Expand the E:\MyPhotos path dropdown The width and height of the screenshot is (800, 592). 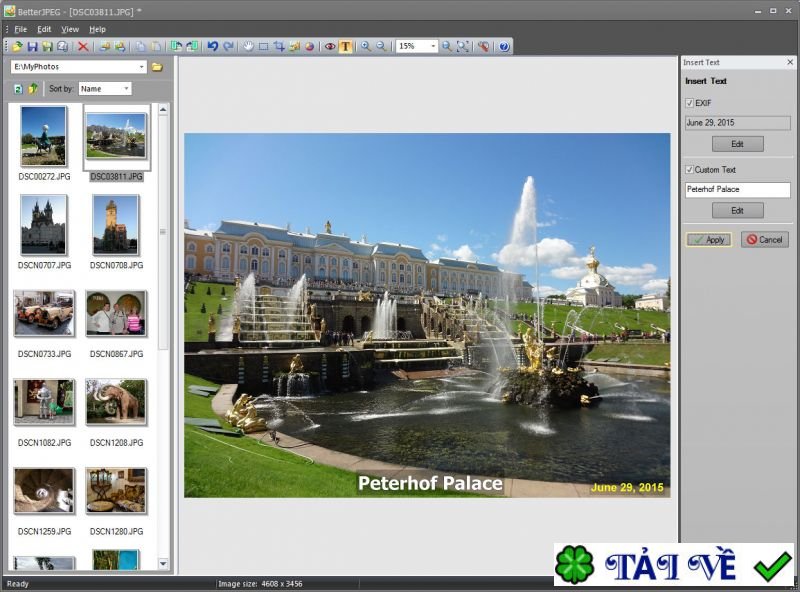(141, 67)
